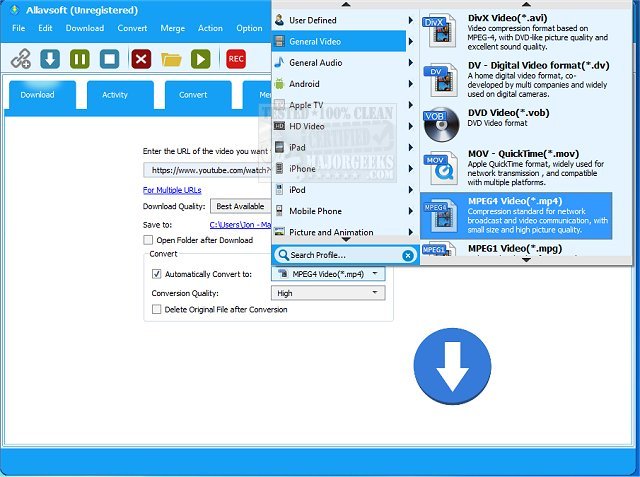Expand the Android submenu arrow
640x477 pixels.
pos(411,84)
